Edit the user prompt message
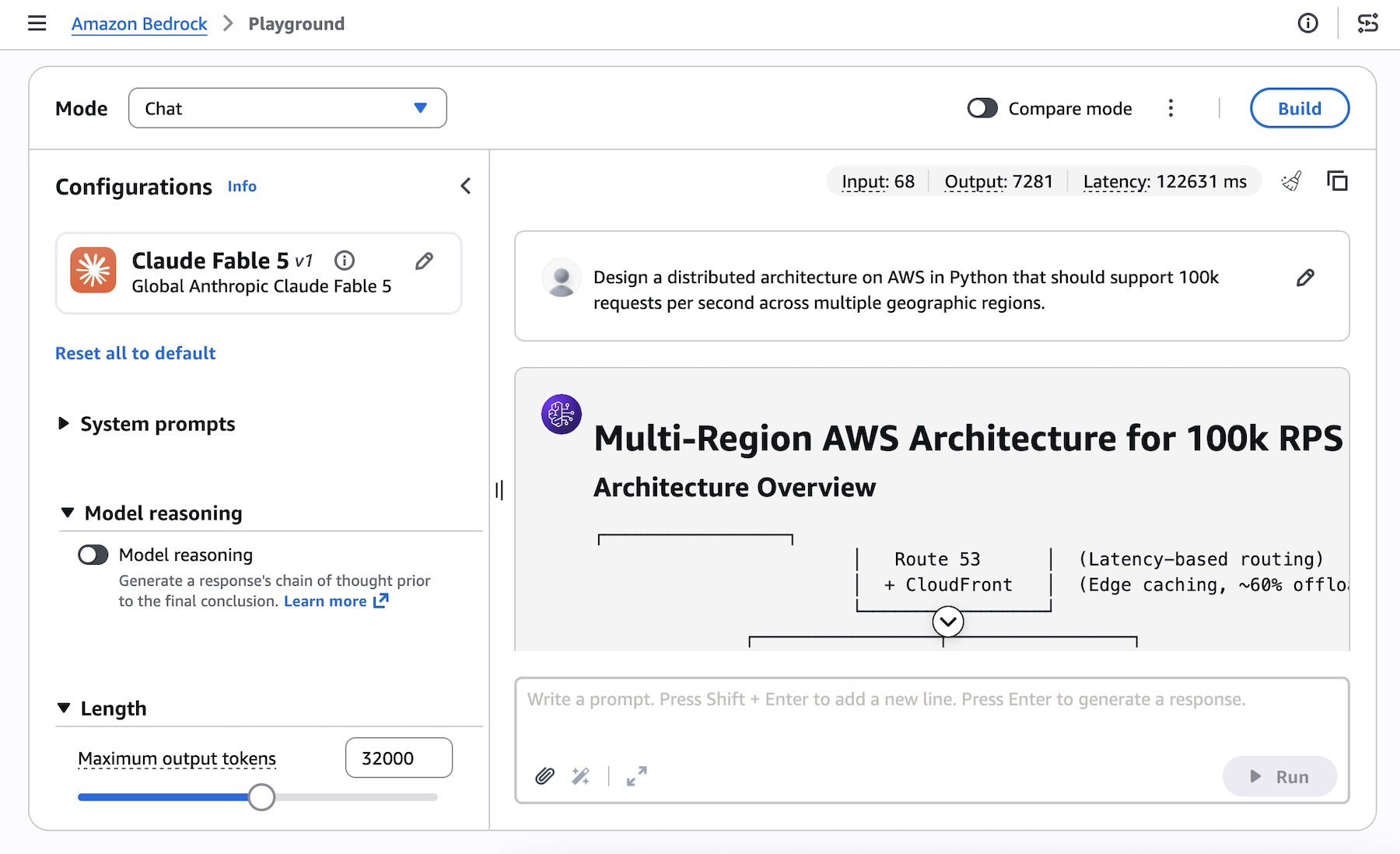The image size is (1400, 854). pyautogui.click(x=1305, y=278)
